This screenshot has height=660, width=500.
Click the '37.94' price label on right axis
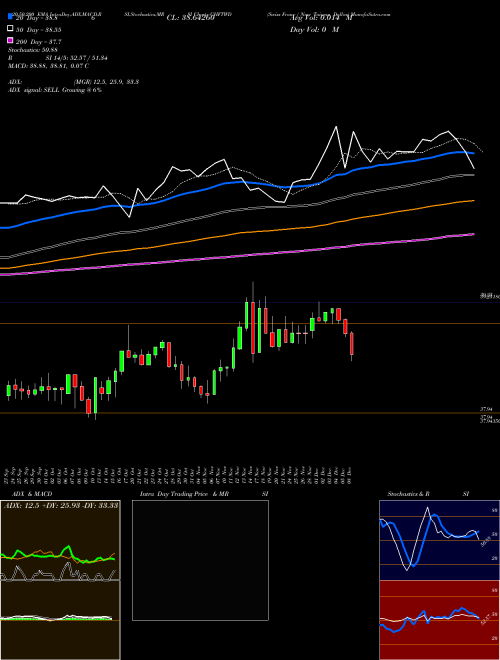[x=486, y=409]
